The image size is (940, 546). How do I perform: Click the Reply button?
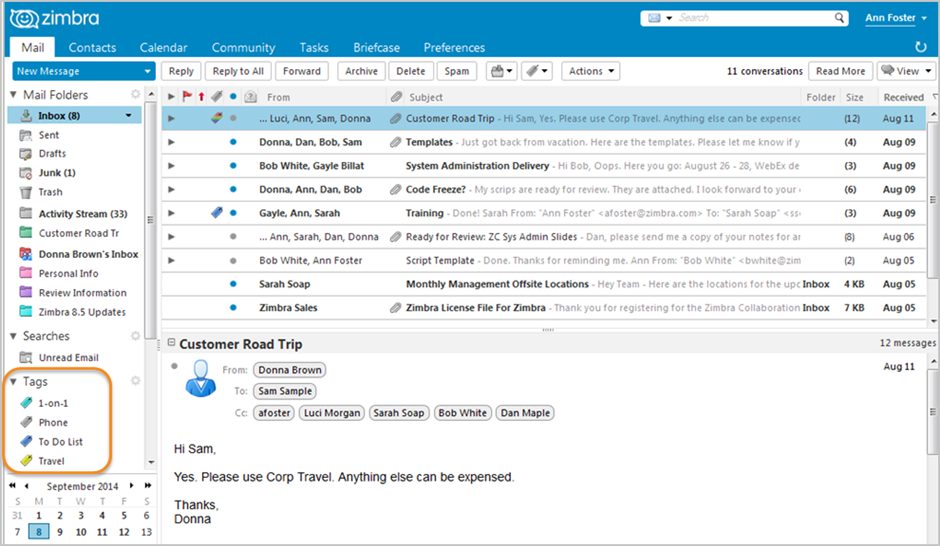(181, 71)
